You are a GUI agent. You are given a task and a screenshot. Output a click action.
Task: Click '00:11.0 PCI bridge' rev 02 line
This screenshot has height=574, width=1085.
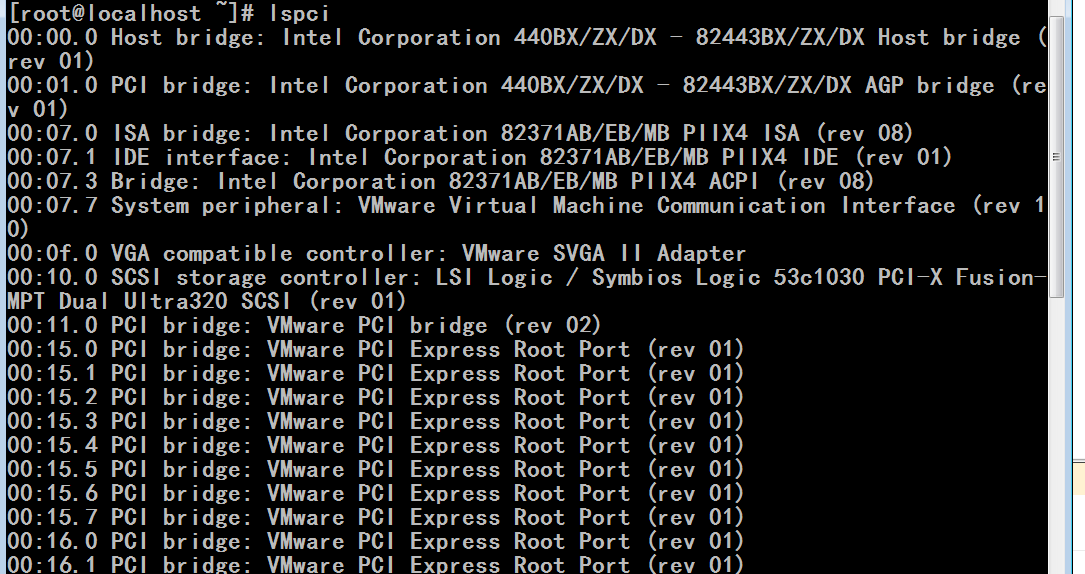point(304,325)
